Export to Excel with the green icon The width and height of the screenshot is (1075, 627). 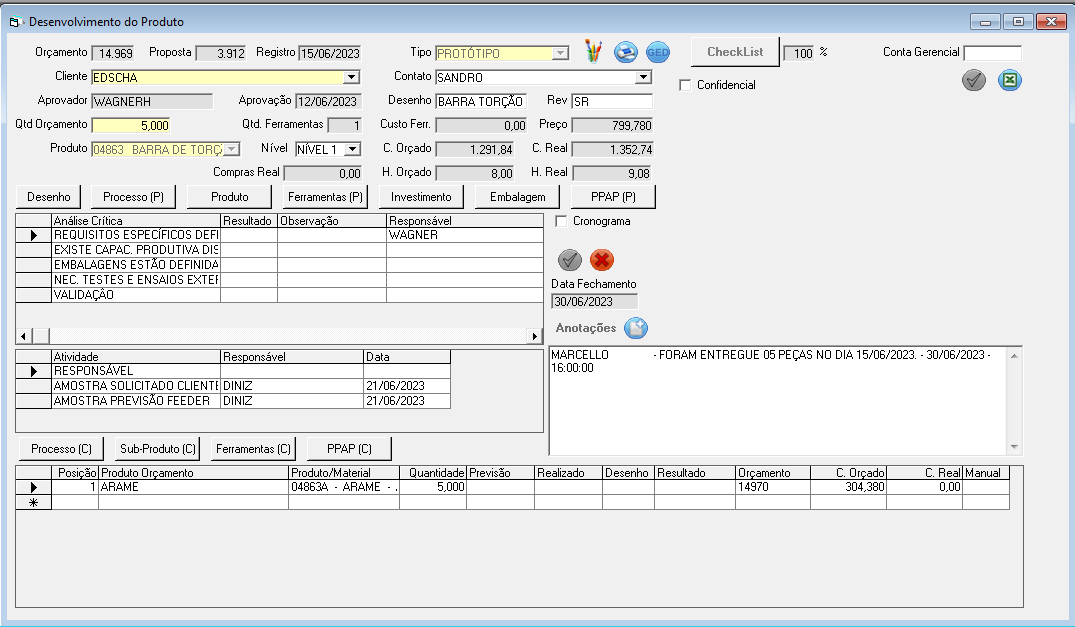tap(1009, 80)
